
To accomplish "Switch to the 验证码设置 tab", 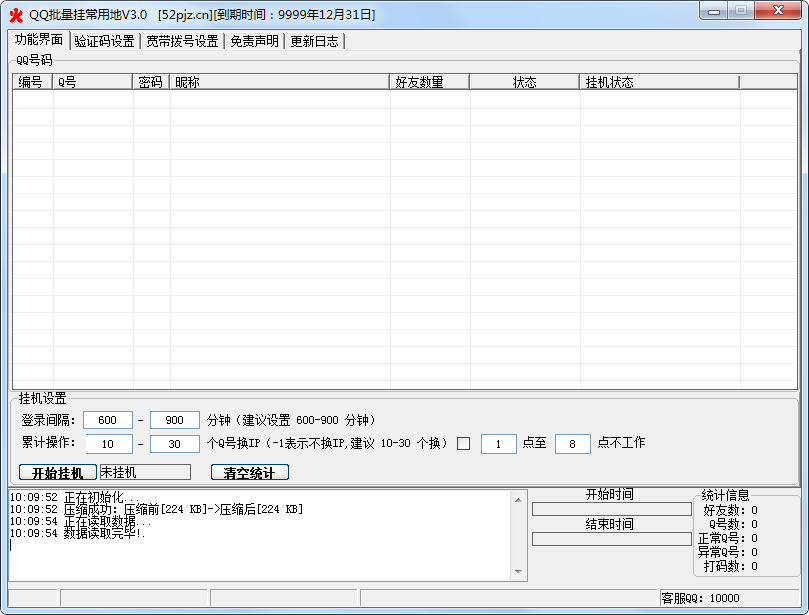I will tap(104, 41).
